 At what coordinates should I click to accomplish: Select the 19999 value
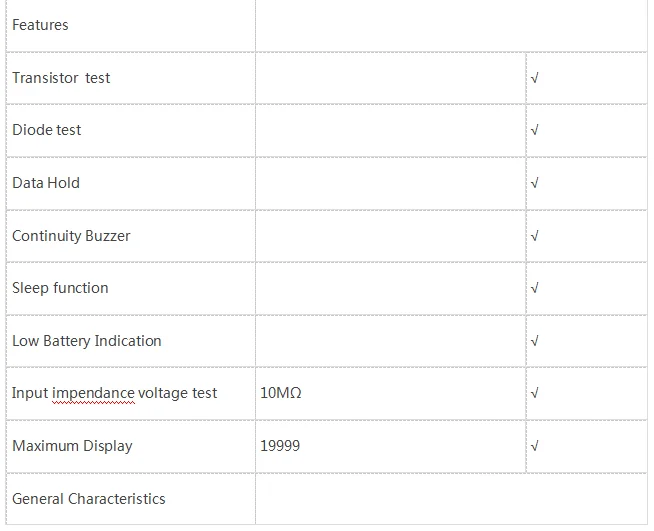(280, 446)
